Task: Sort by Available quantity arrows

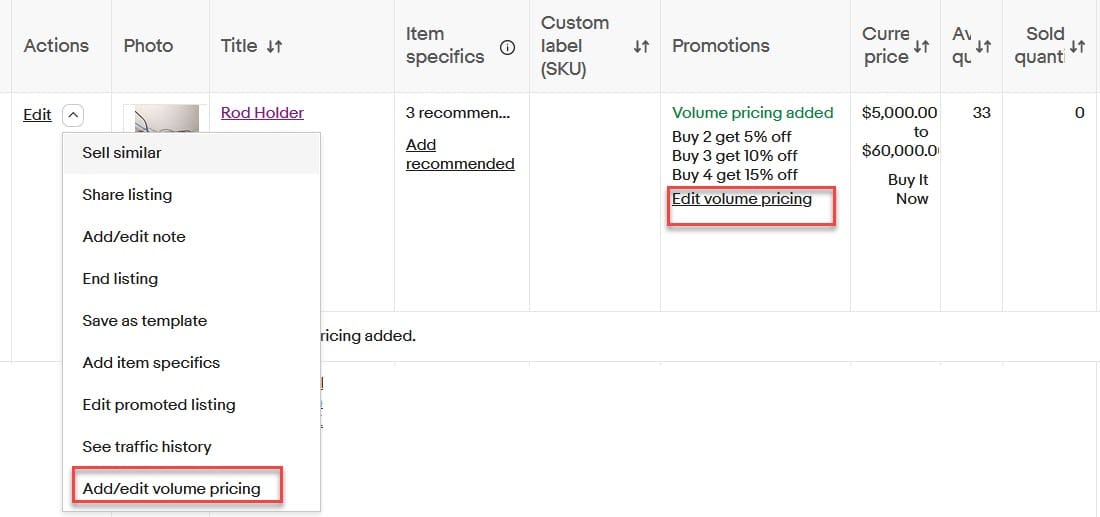Action: pos(983,46)
